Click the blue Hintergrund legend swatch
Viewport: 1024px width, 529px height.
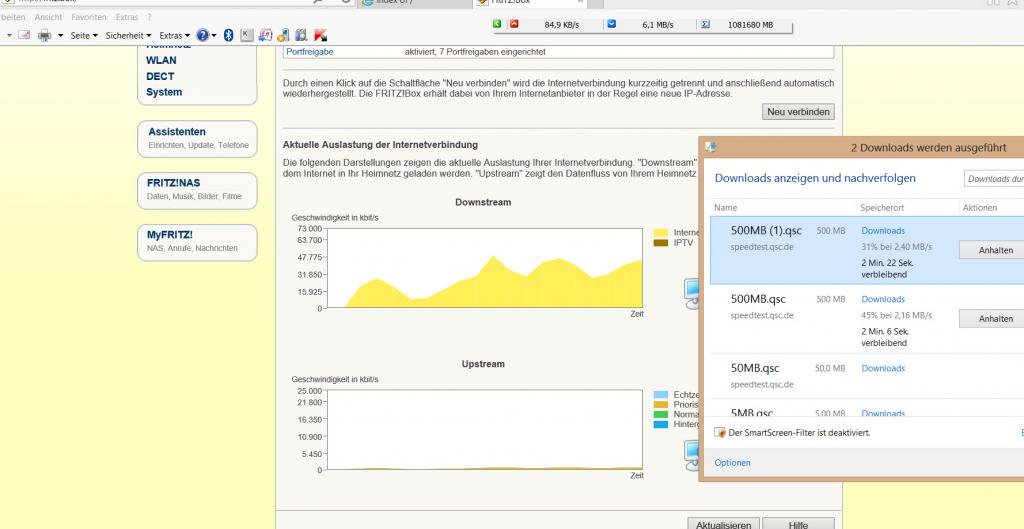(x=661, y=425)
